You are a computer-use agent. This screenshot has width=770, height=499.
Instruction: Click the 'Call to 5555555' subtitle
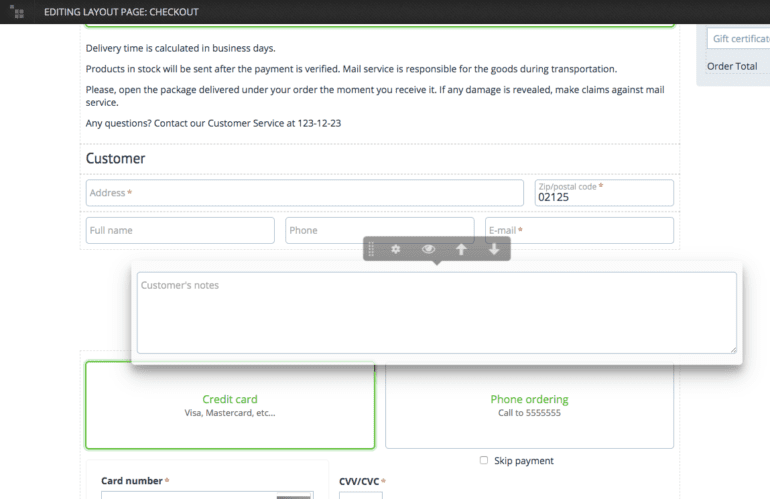529,413
